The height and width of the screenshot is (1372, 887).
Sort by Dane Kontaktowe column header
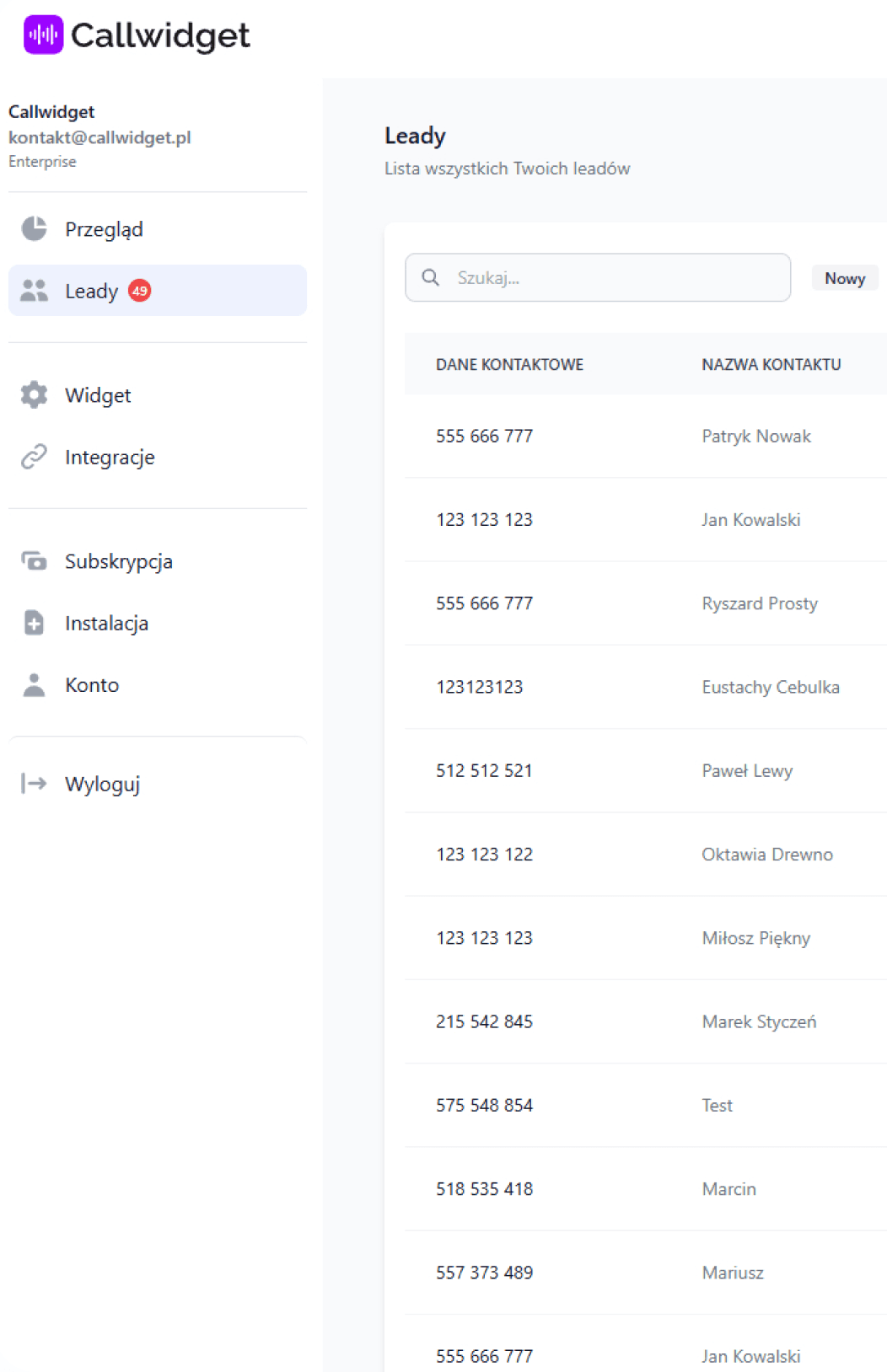pyautogui.click(x=509, y=364)
